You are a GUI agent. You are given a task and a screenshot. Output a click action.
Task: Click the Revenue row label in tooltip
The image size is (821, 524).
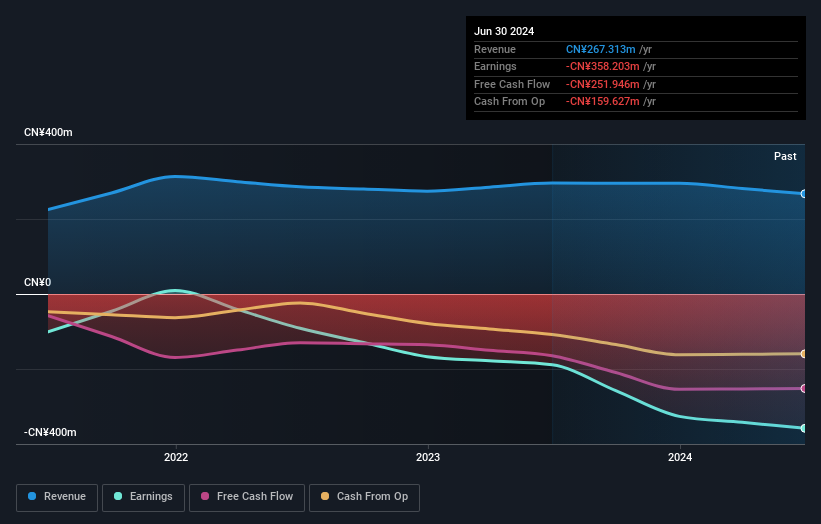tap(495, 49)
